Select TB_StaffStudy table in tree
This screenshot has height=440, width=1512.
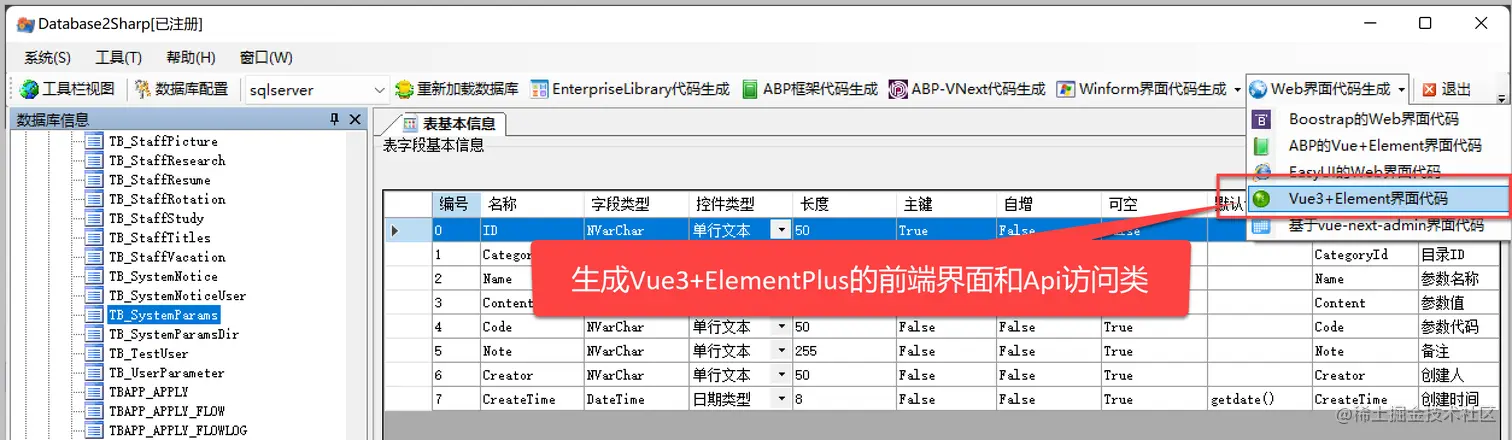156,218
